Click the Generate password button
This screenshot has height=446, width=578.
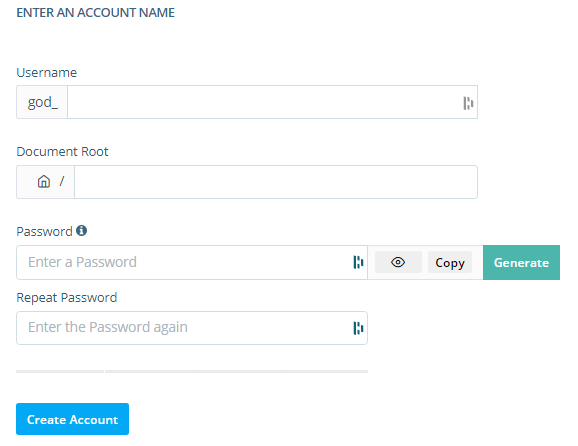521,262
